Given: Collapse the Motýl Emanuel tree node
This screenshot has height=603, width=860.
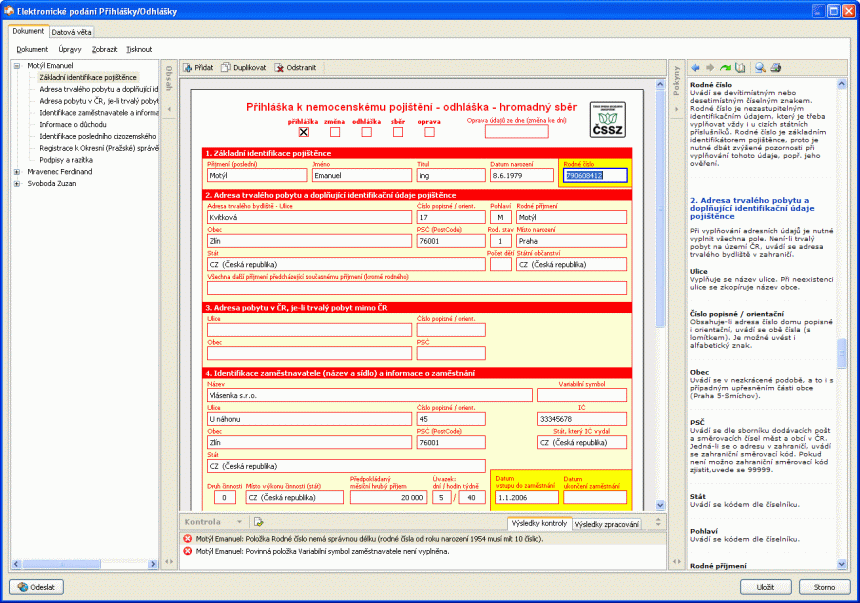Looking at the screenshot, I should (17, 65).
